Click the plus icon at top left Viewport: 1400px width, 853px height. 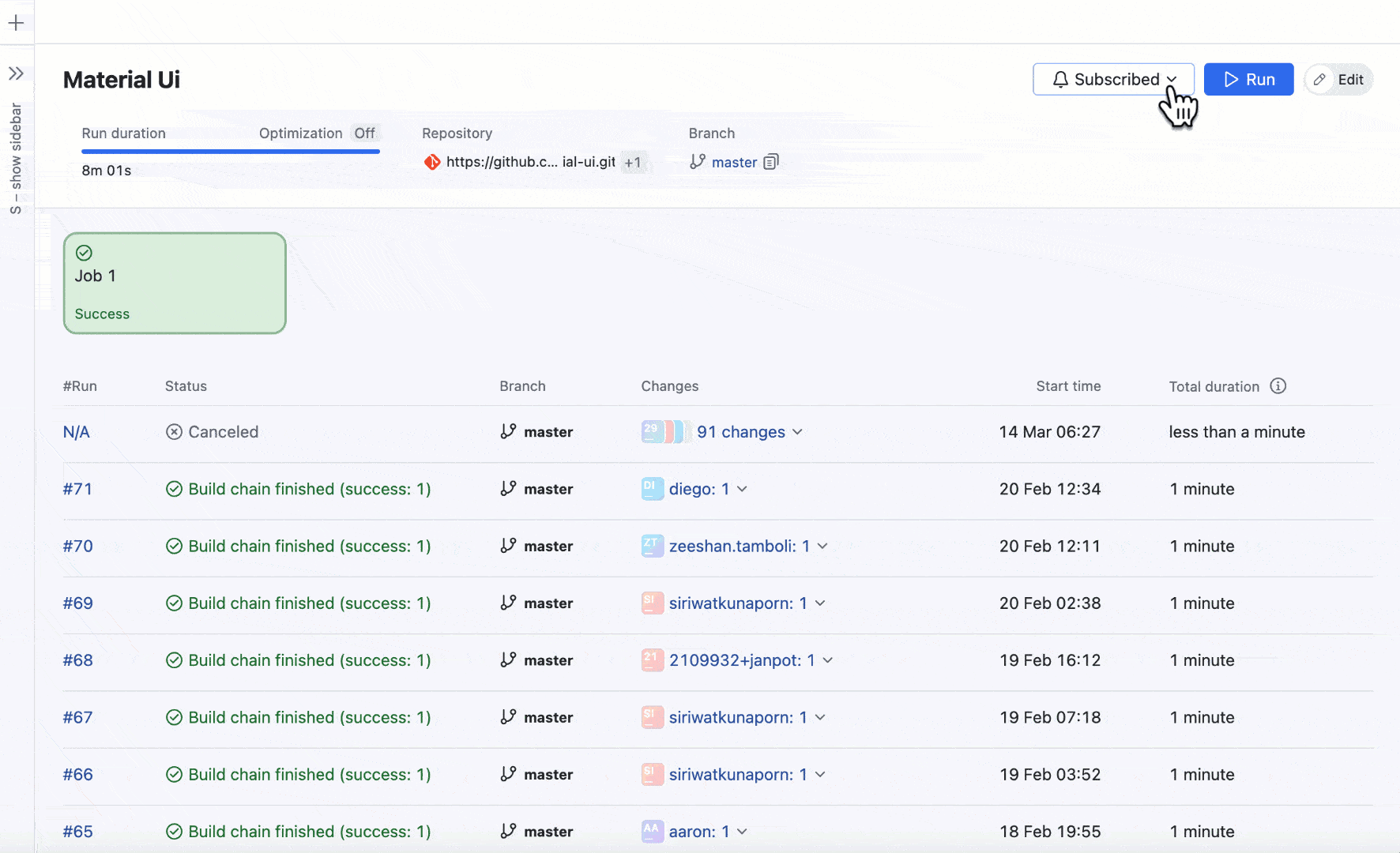16,23
